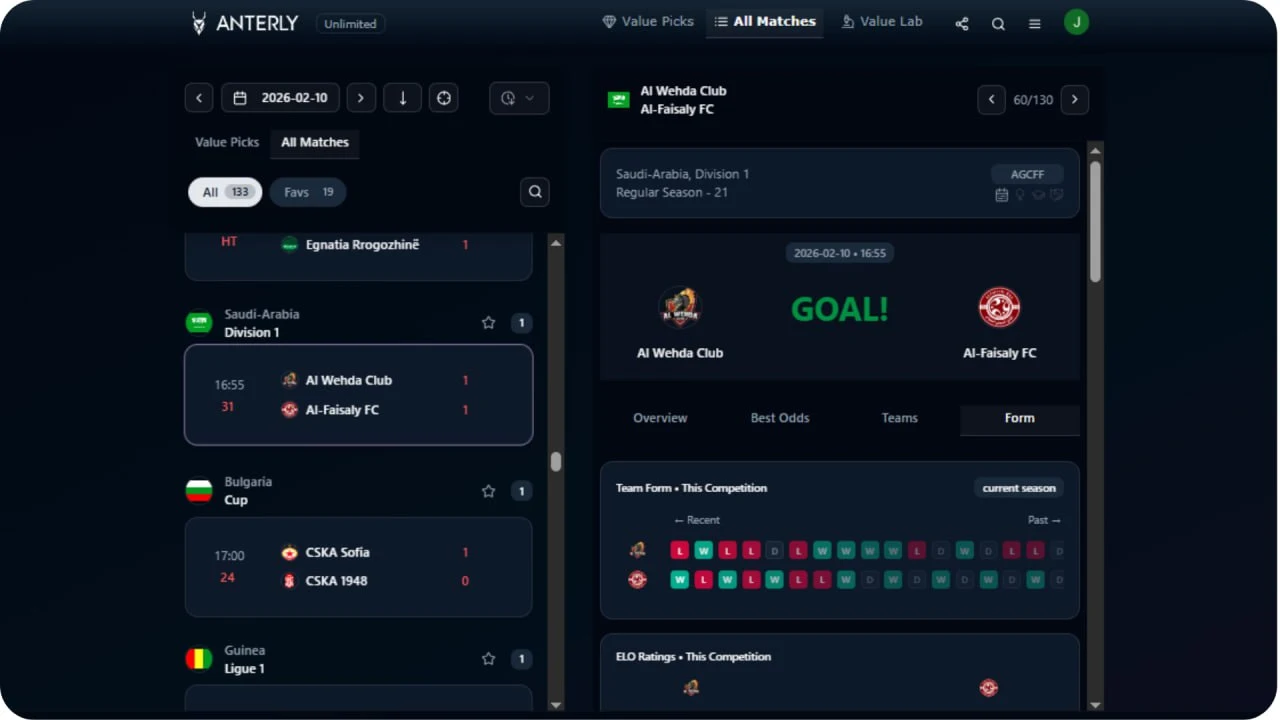Image resolution: width=1280 pixels, height=720 pixels.
Task: Open the time zone dropdown
Action: [518, 97]
